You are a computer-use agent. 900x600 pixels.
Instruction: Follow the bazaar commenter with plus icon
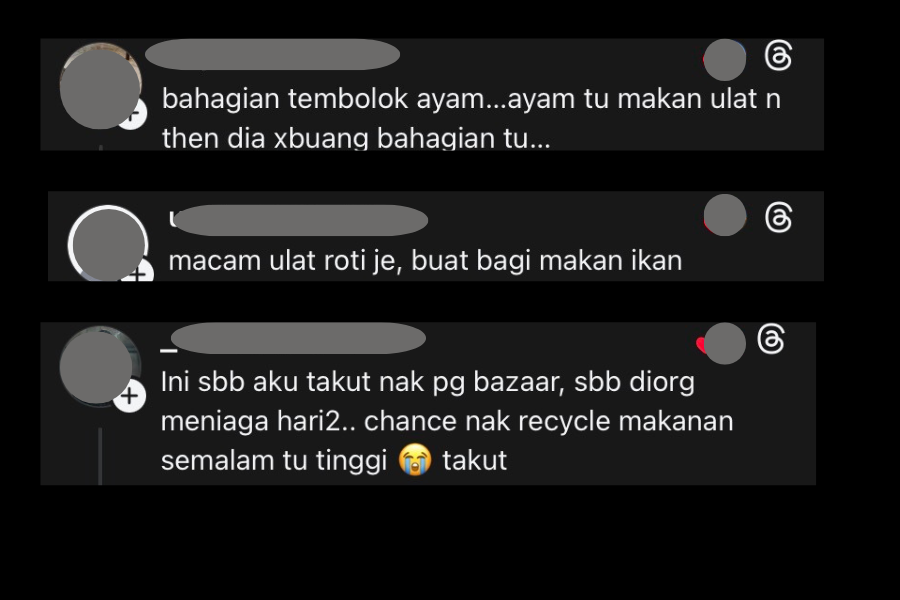[129, 396]
